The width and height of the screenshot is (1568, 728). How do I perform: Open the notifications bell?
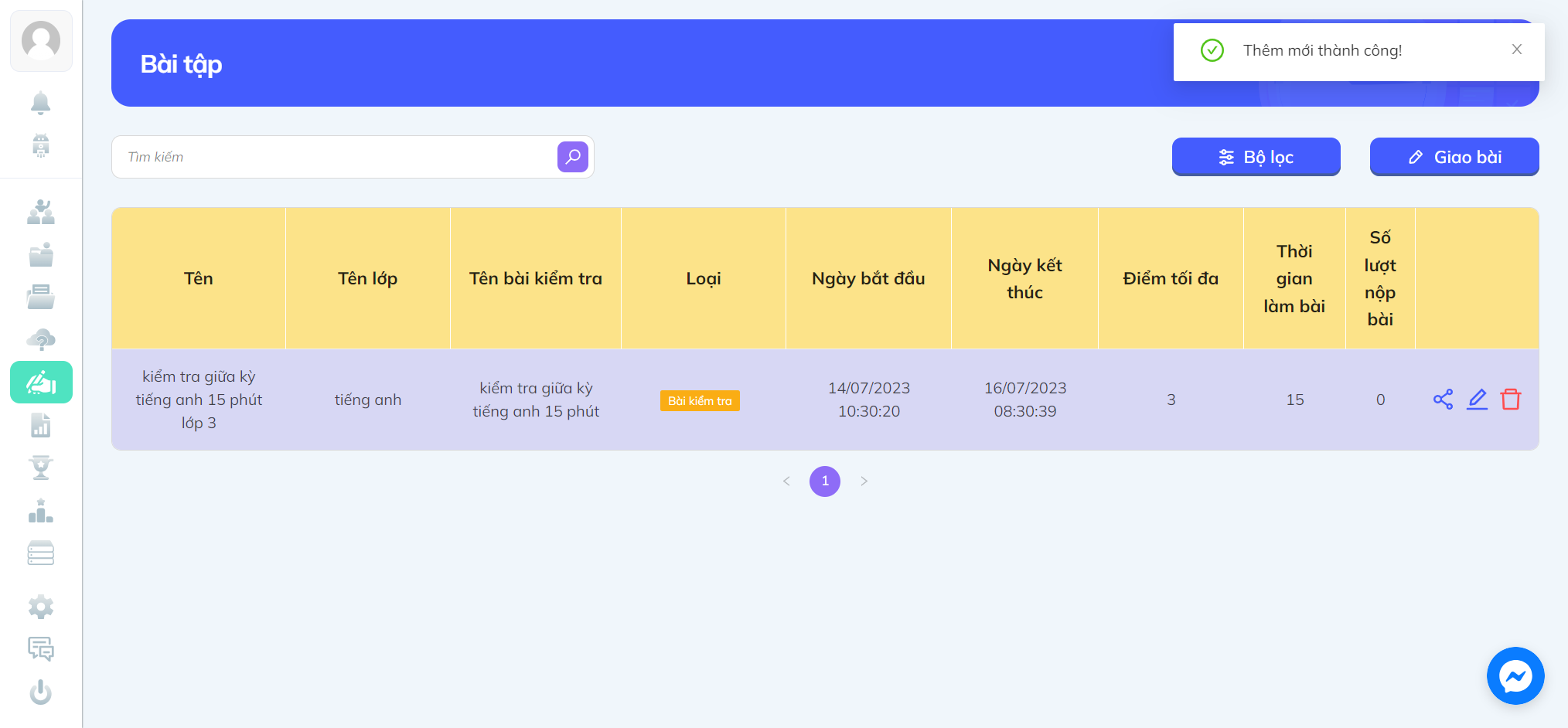(x=41, y=103)
